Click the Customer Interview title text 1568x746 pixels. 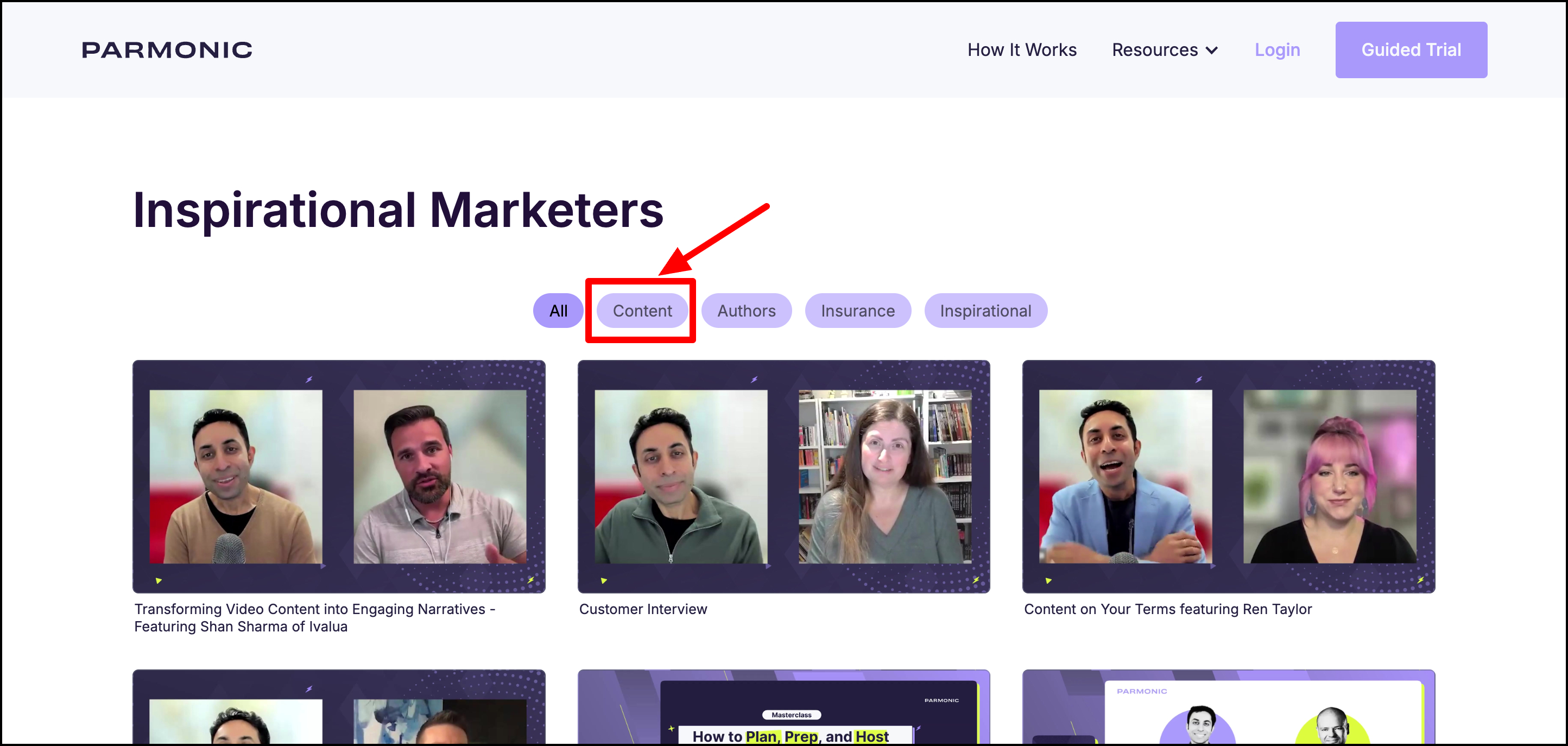coord(643,609)
